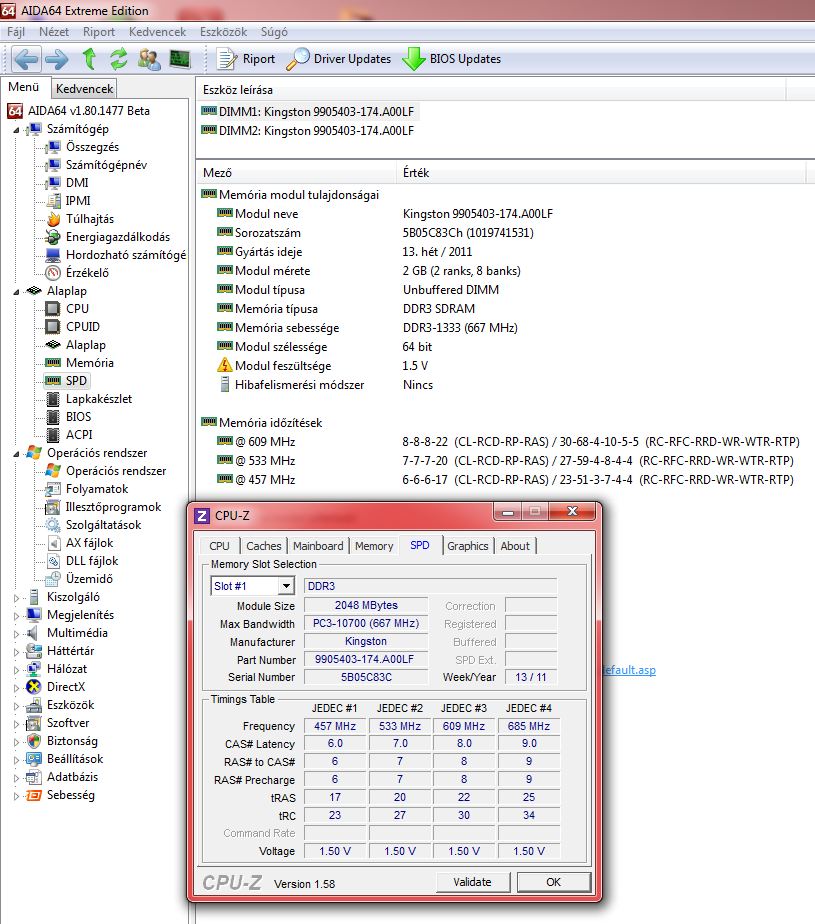Select the SPD tree item
Screen dimensions: 815x924
76,381
